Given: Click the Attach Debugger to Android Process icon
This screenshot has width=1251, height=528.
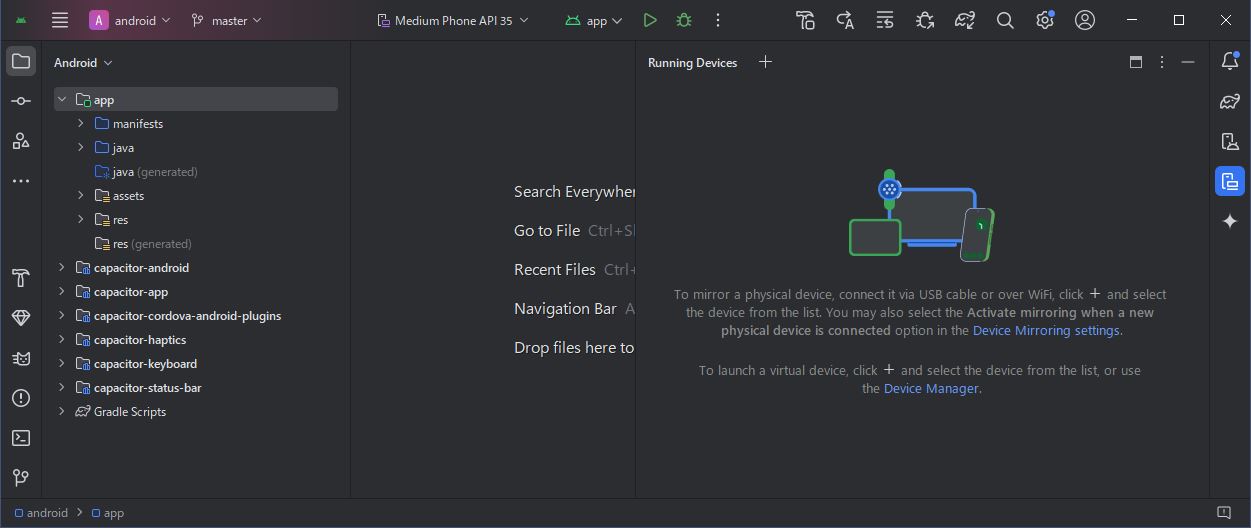Looking at the screenshot, I should tap(925, 20).
